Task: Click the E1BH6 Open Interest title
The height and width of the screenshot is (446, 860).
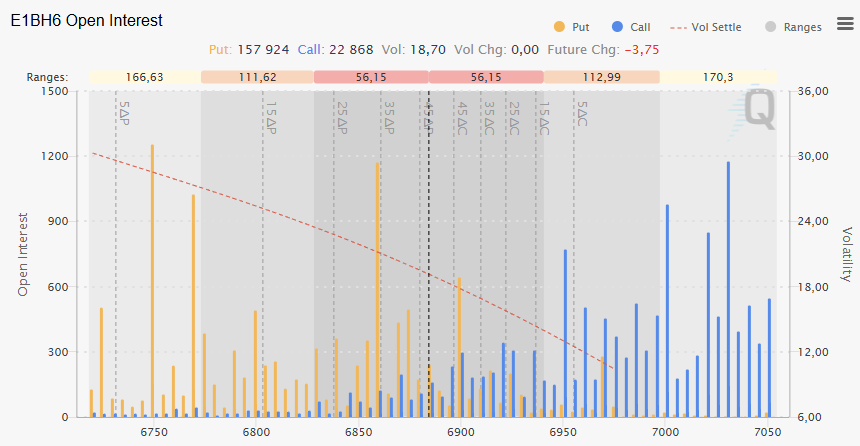Action: click(x=86, y=20)
